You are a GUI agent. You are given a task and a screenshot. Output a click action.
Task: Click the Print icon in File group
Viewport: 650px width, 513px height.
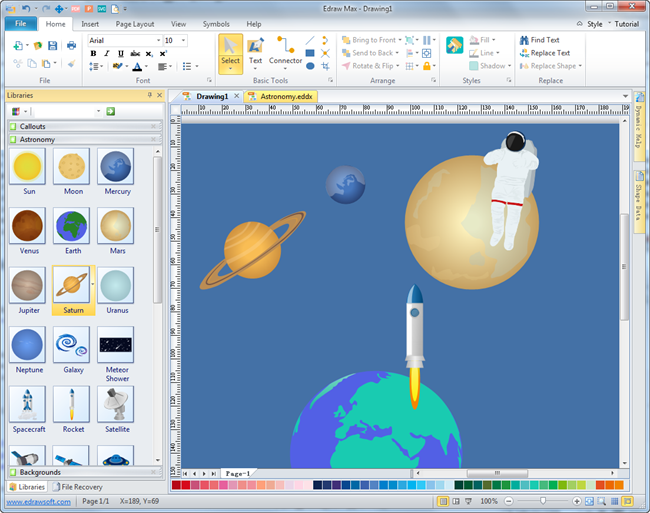(x=71, y=45)
